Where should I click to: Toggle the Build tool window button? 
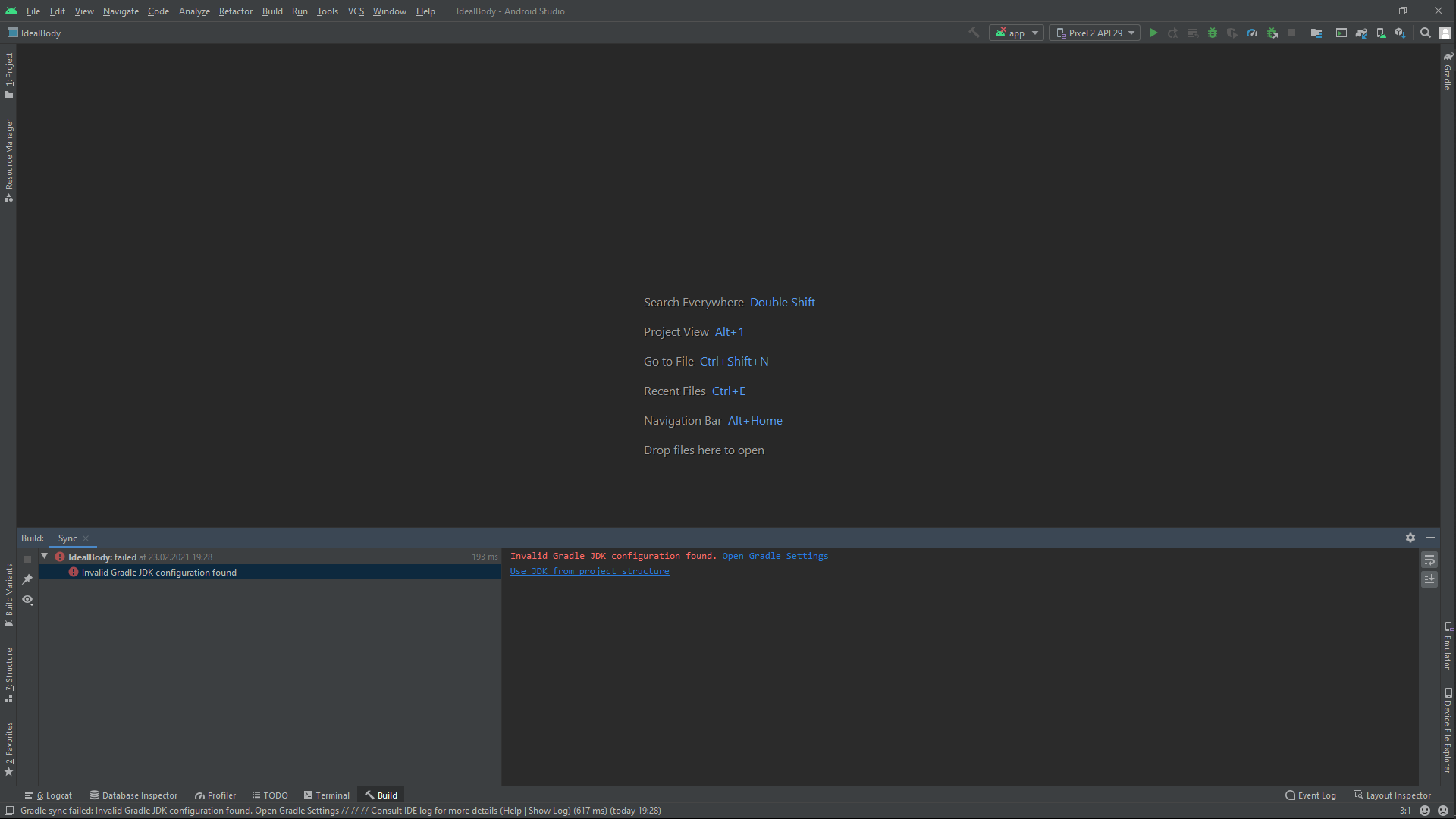381,795
